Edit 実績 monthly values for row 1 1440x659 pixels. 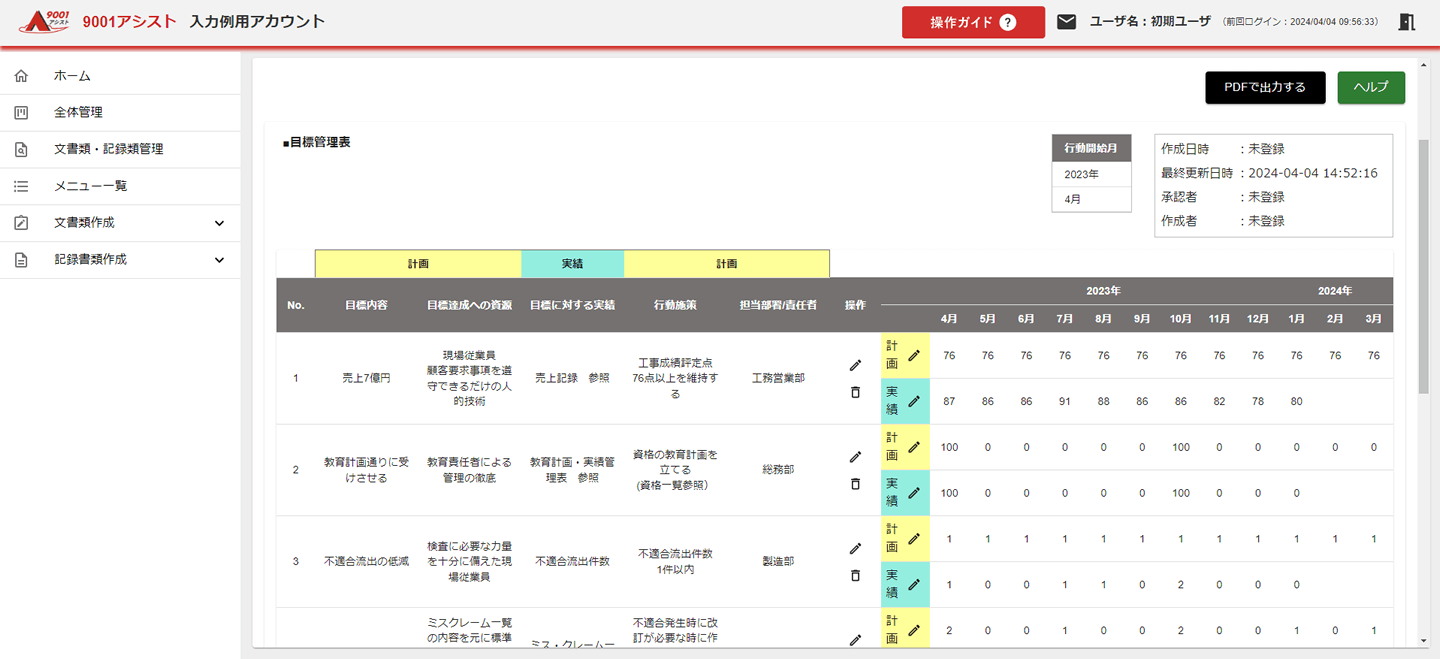(914, 401)
